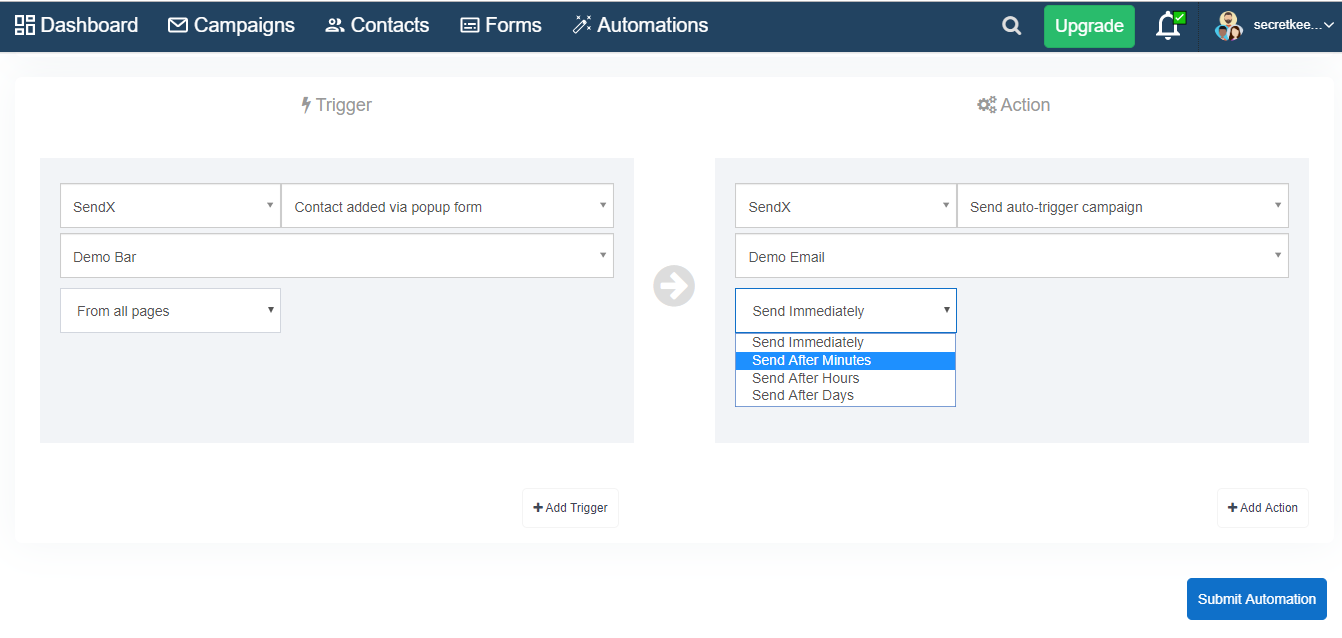The image size is (1342, 638).
Task: Open the action SendX app dropdown
Action: pos(846,206)
